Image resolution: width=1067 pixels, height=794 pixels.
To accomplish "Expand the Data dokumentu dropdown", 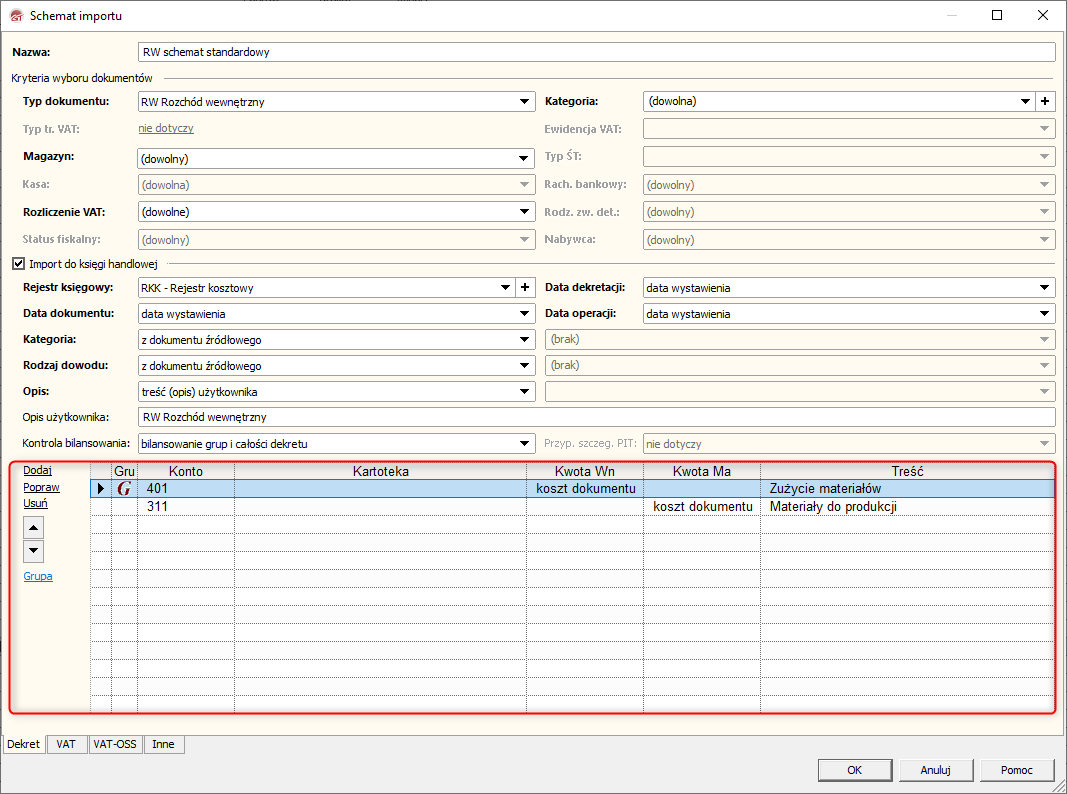I will (x=524, y=314).
